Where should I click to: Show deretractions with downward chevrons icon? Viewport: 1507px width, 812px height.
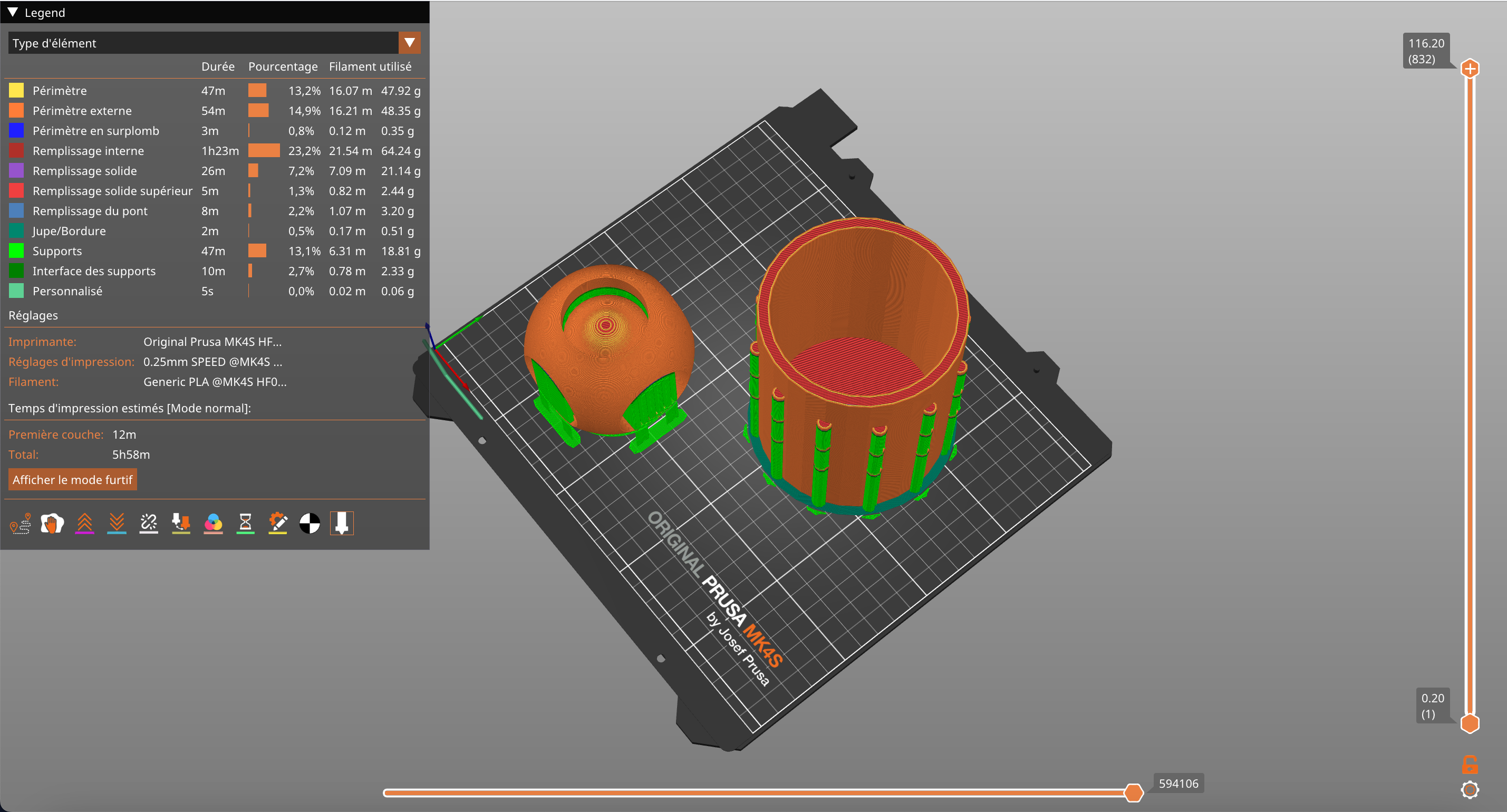117,523
